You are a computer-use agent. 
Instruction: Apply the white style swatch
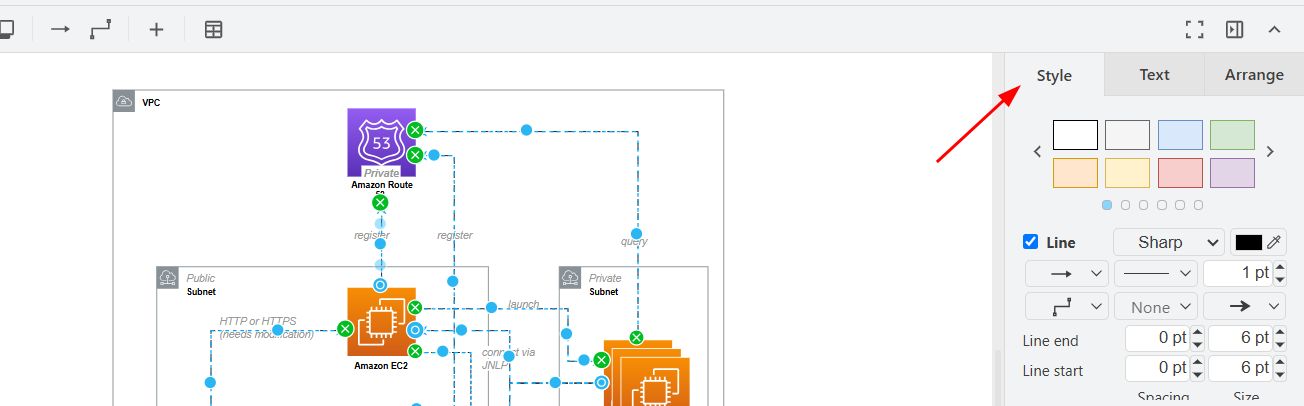[x=1075, y=135]
